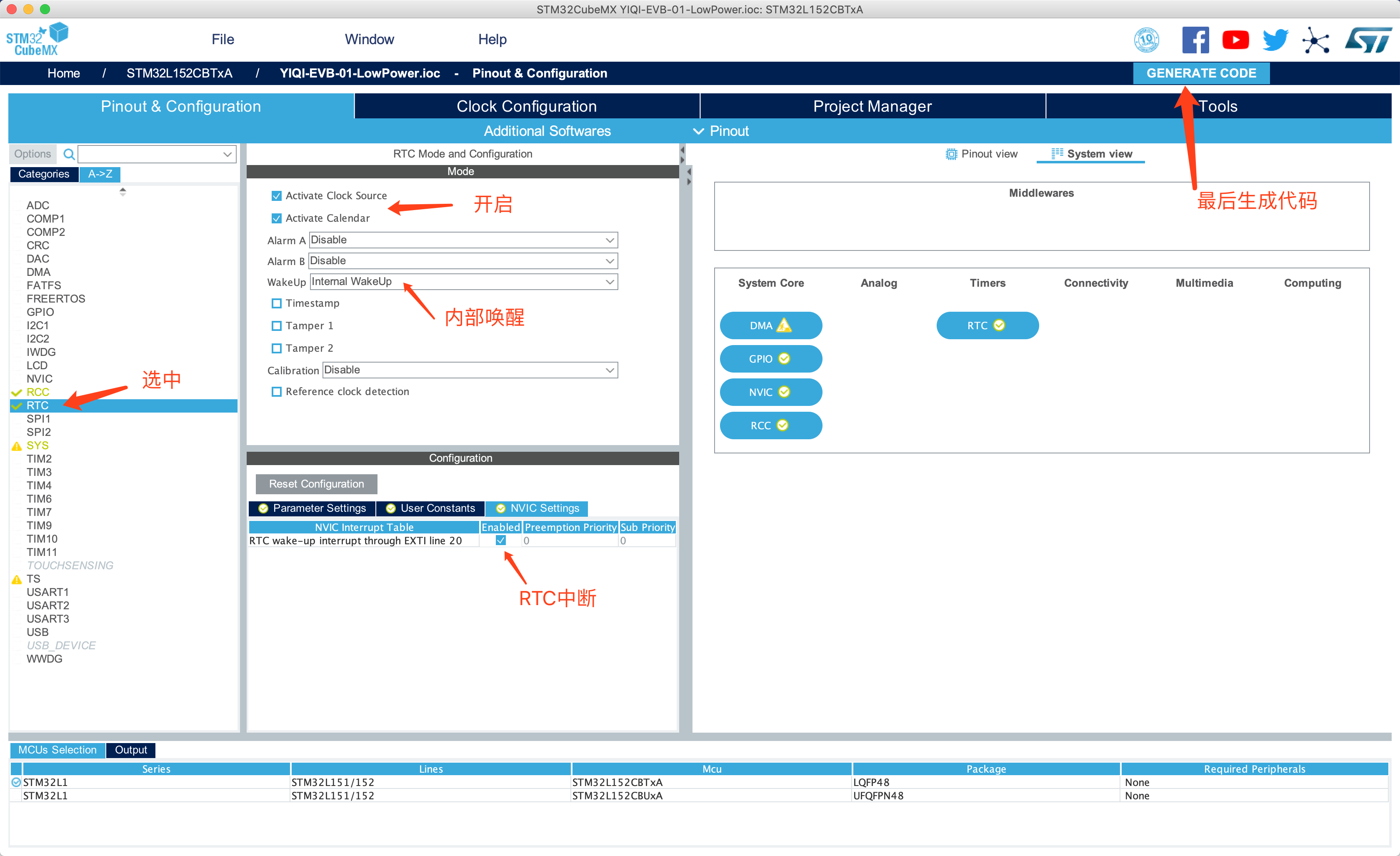
Task: Expand the Calibration dropdown
Action: click(470, 370)
